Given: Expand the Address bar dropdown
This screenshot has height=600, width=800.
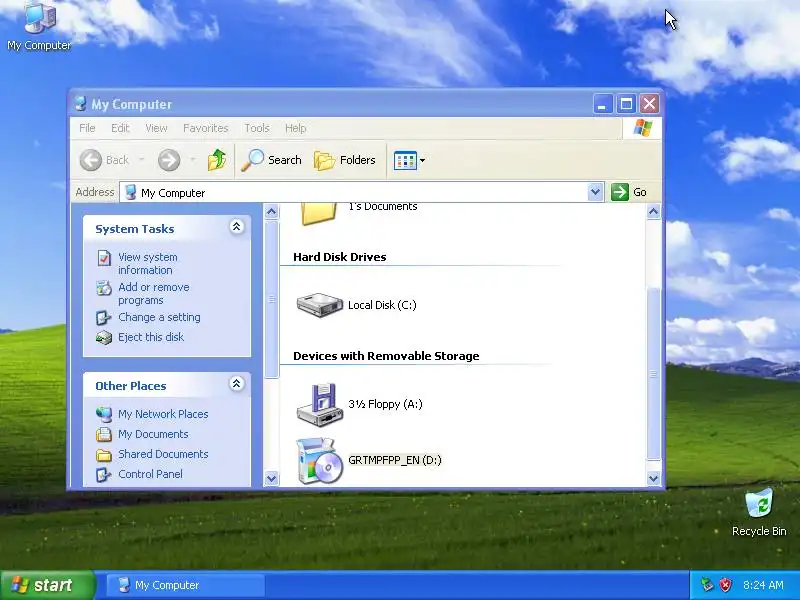Looking at the screenshot, I should (595, 192).
